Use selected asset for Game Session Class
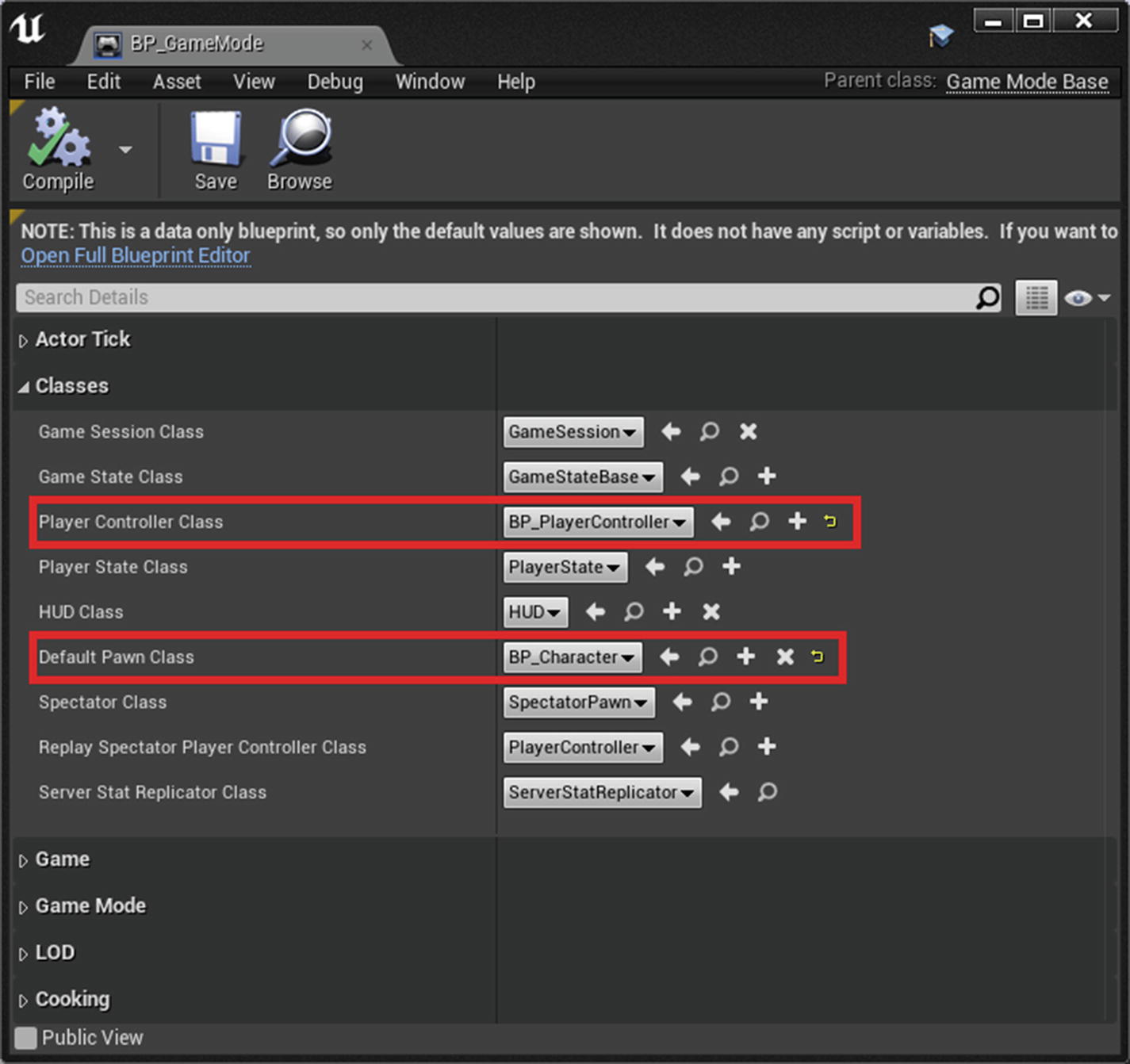Screen dimensions: 1130x1064 click(671, 431)
